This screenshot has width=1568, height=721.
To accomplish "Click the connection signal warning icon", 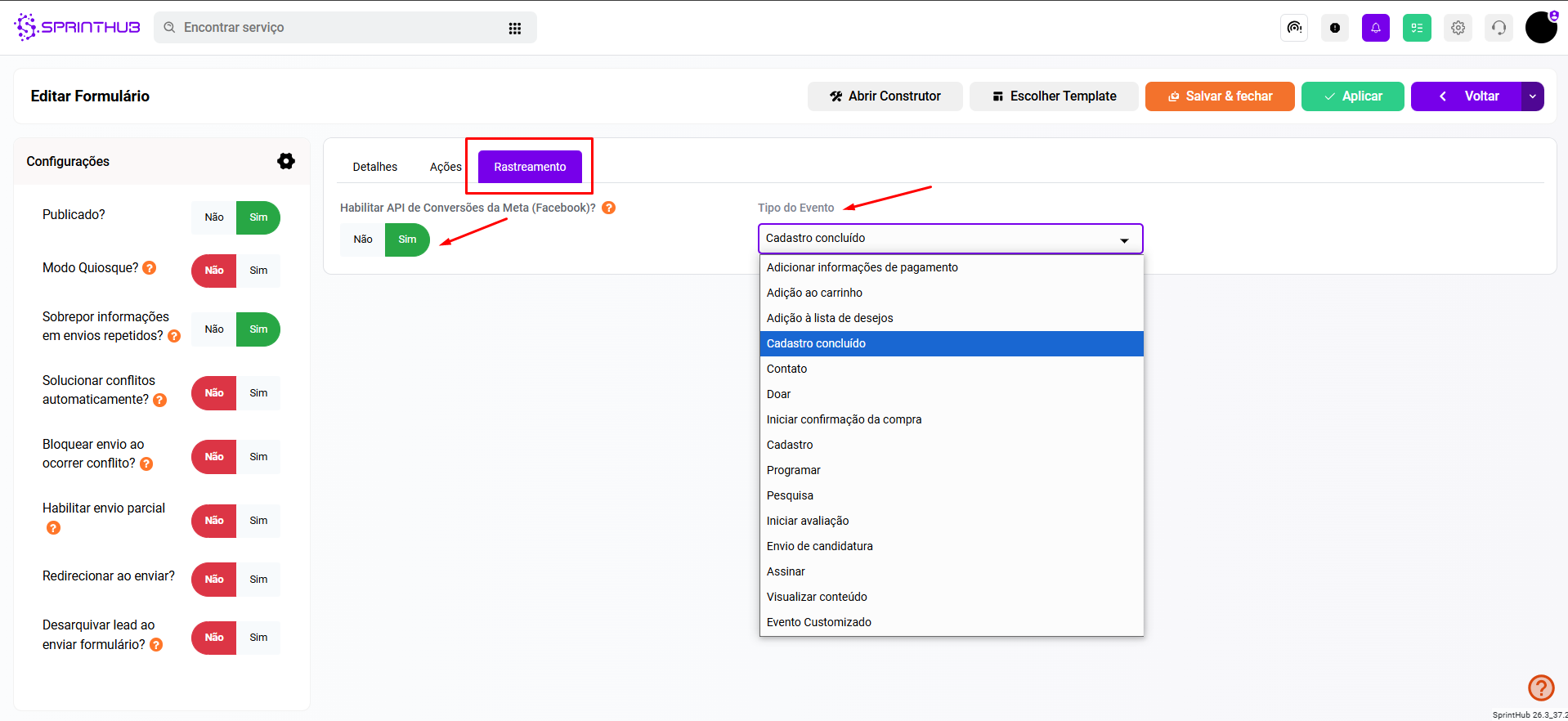I will pos(1294,28).
